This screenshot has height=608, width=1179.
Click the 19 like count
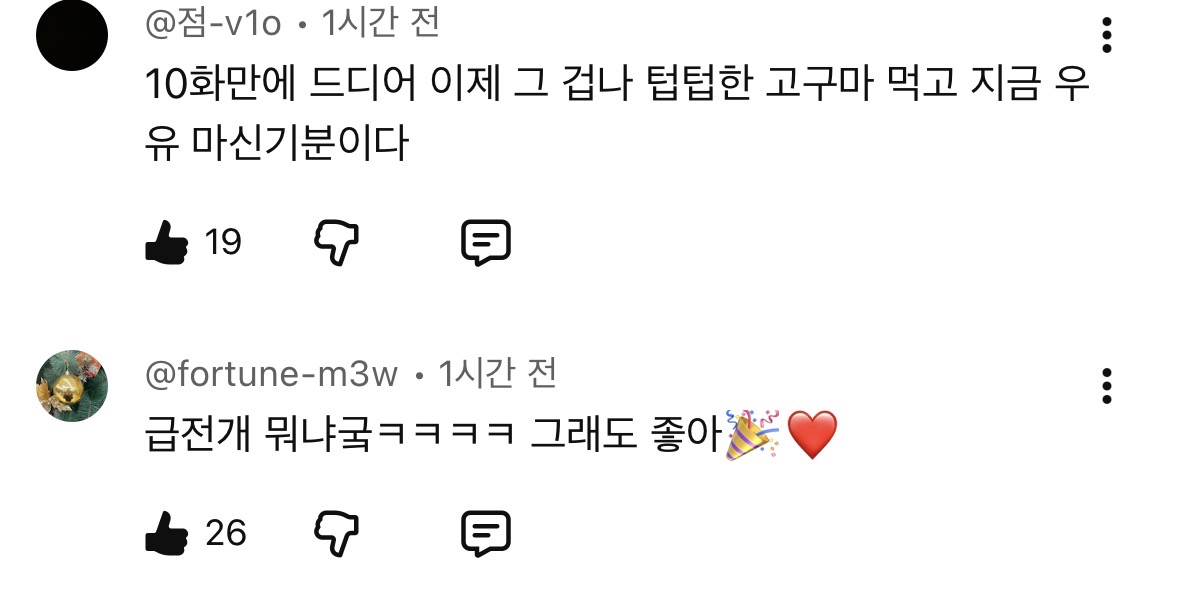click(223, 243)
